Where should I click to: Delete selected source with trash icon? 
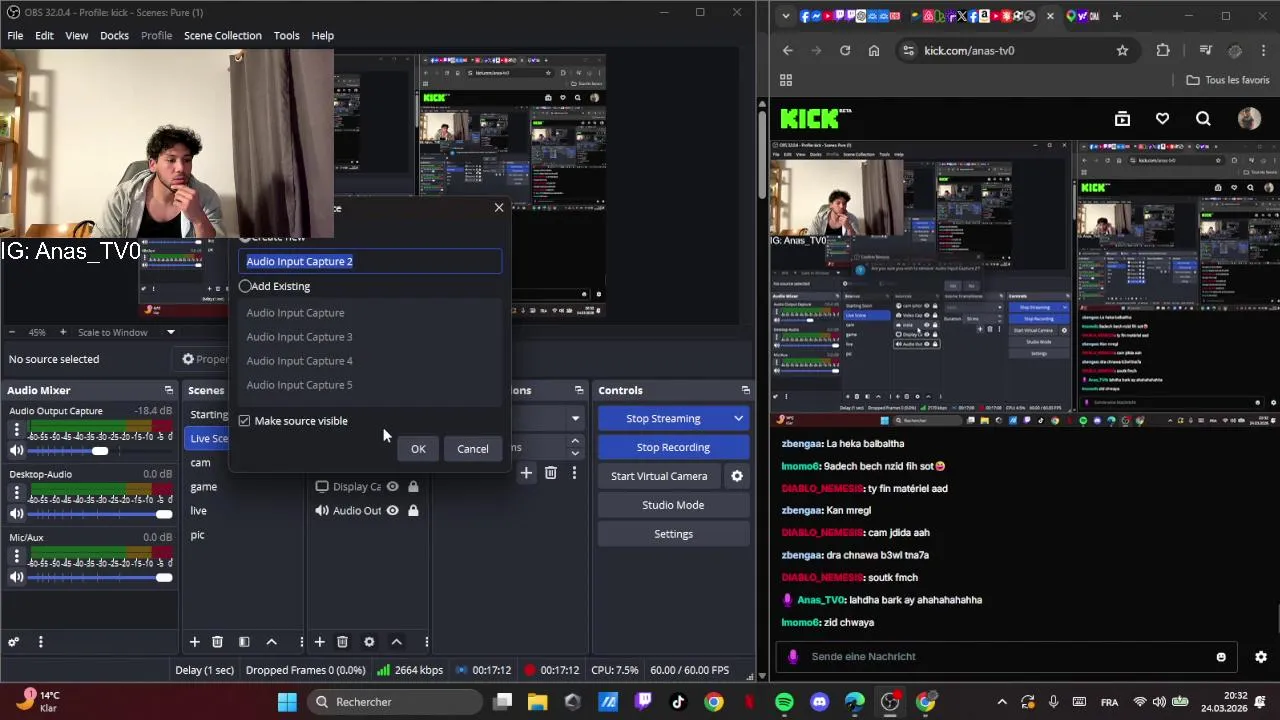342,642
